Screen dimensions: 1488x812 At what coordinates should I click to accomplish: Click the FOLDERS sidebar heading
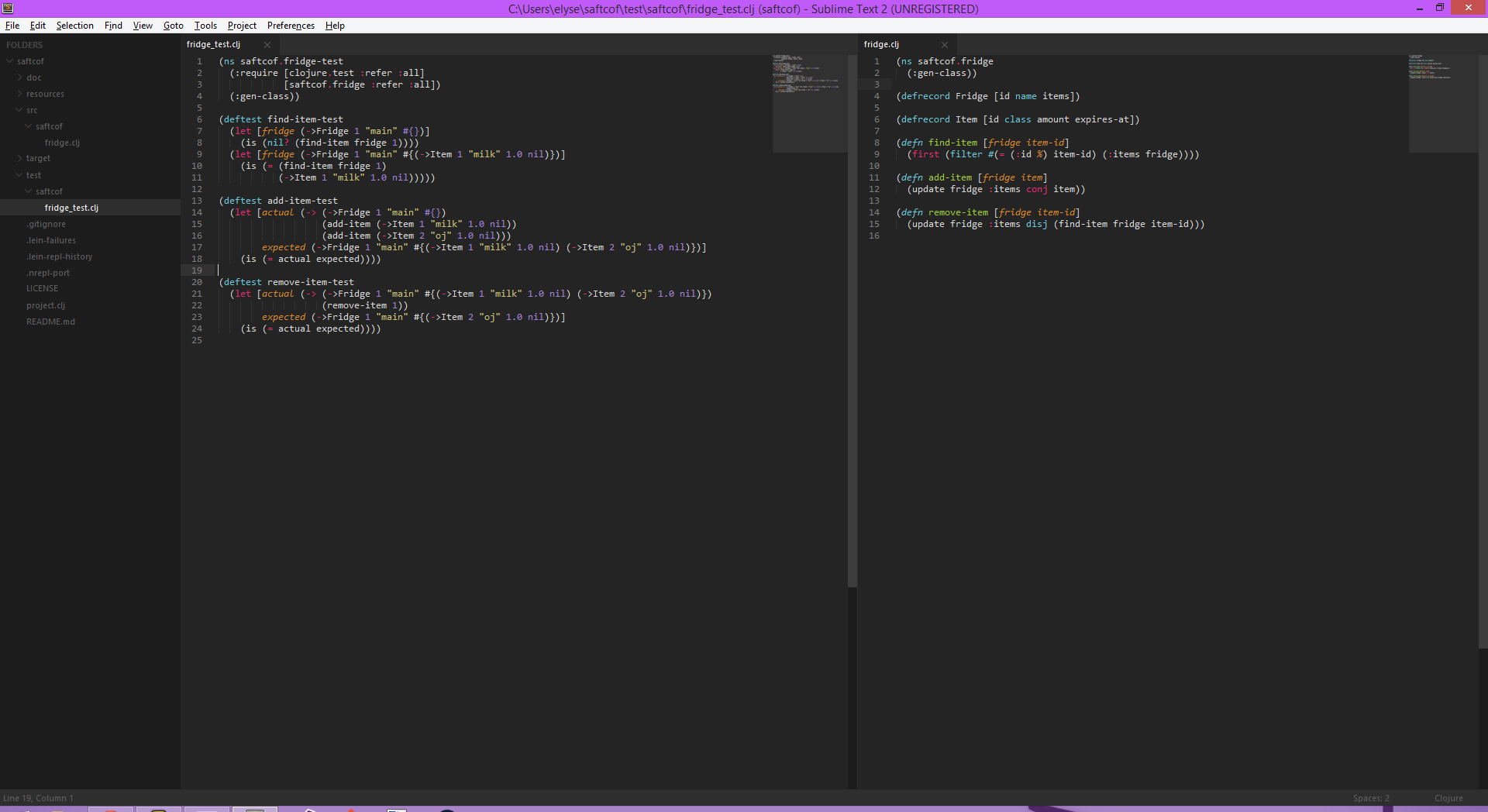[x=25, y=45]
